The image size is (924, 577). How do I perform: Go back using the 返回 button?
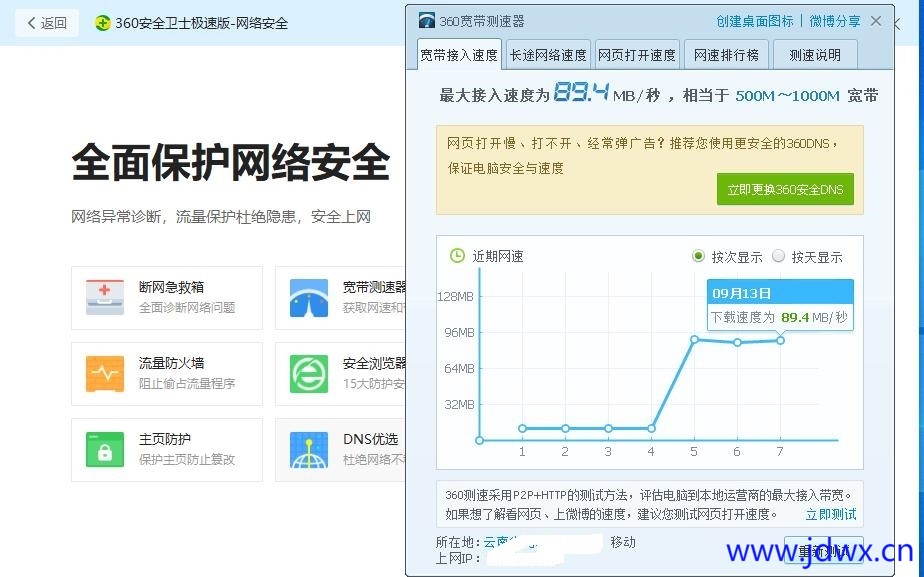47,23
